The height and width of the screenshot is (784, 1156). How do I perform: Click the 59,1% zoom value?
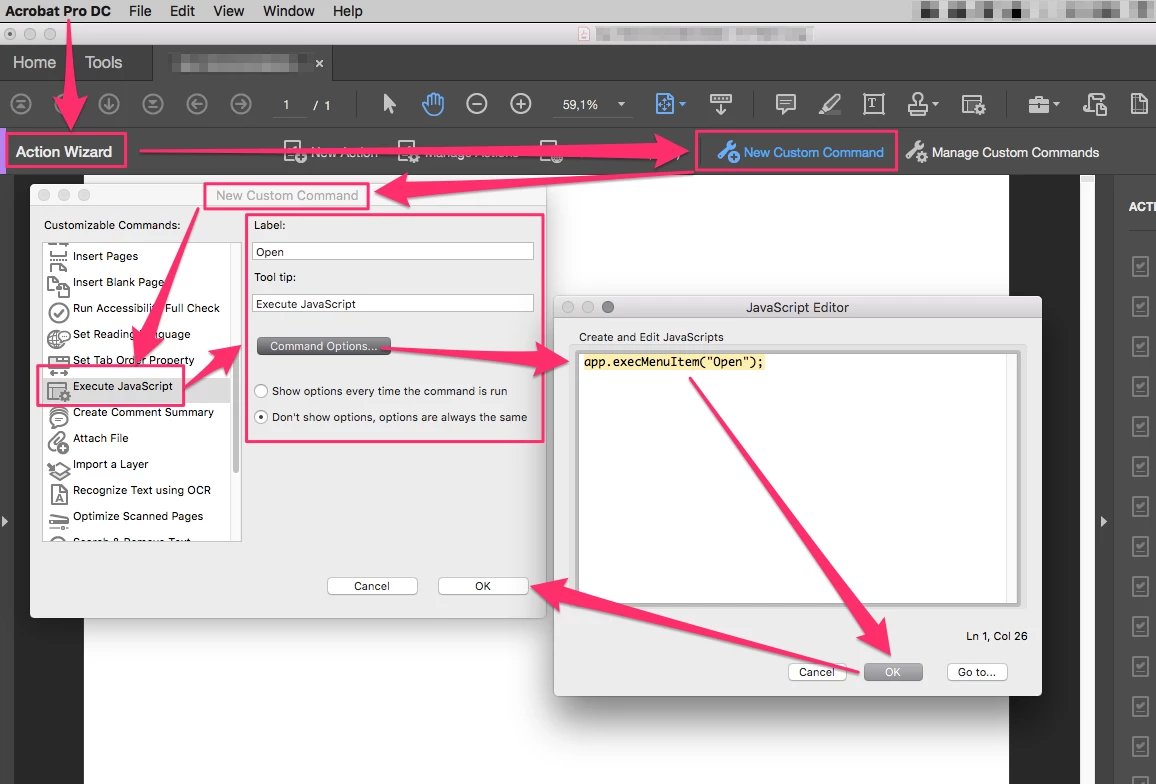pos(580,105)
